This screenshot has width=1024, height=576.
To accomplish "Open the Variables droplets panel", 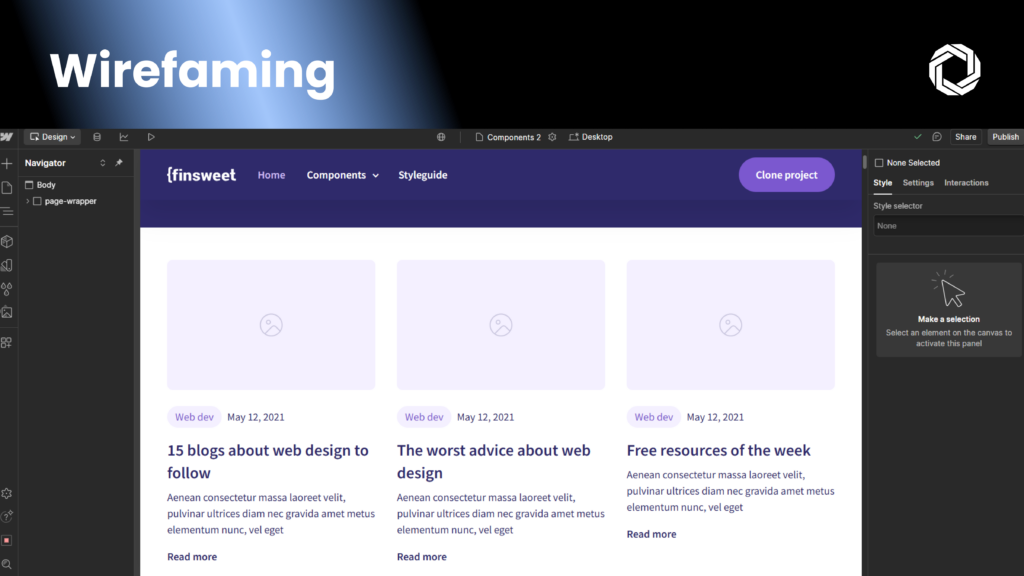I will tap(7, 289).
